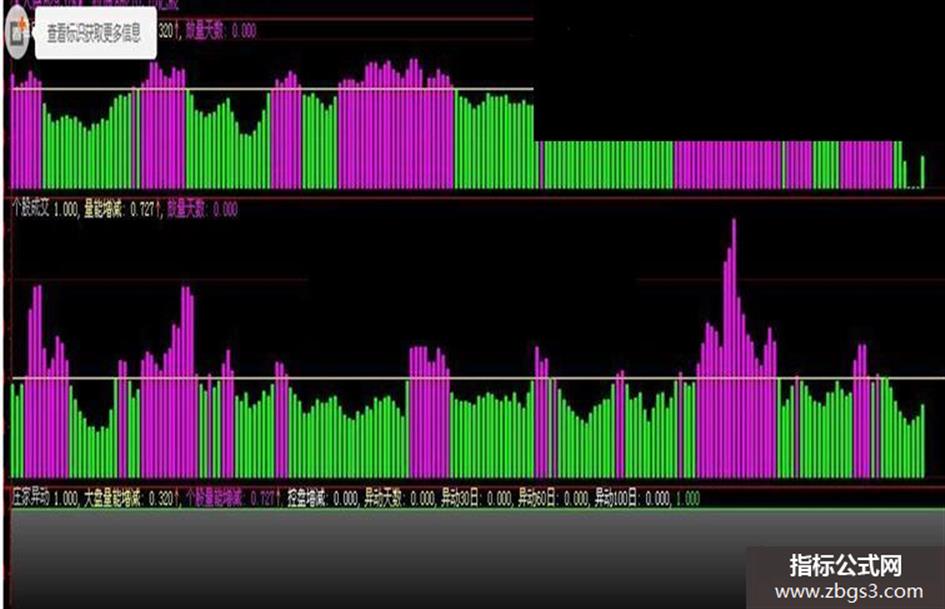Select the '庄家异动 1.000' indicator label

click(x=45, y=499)
